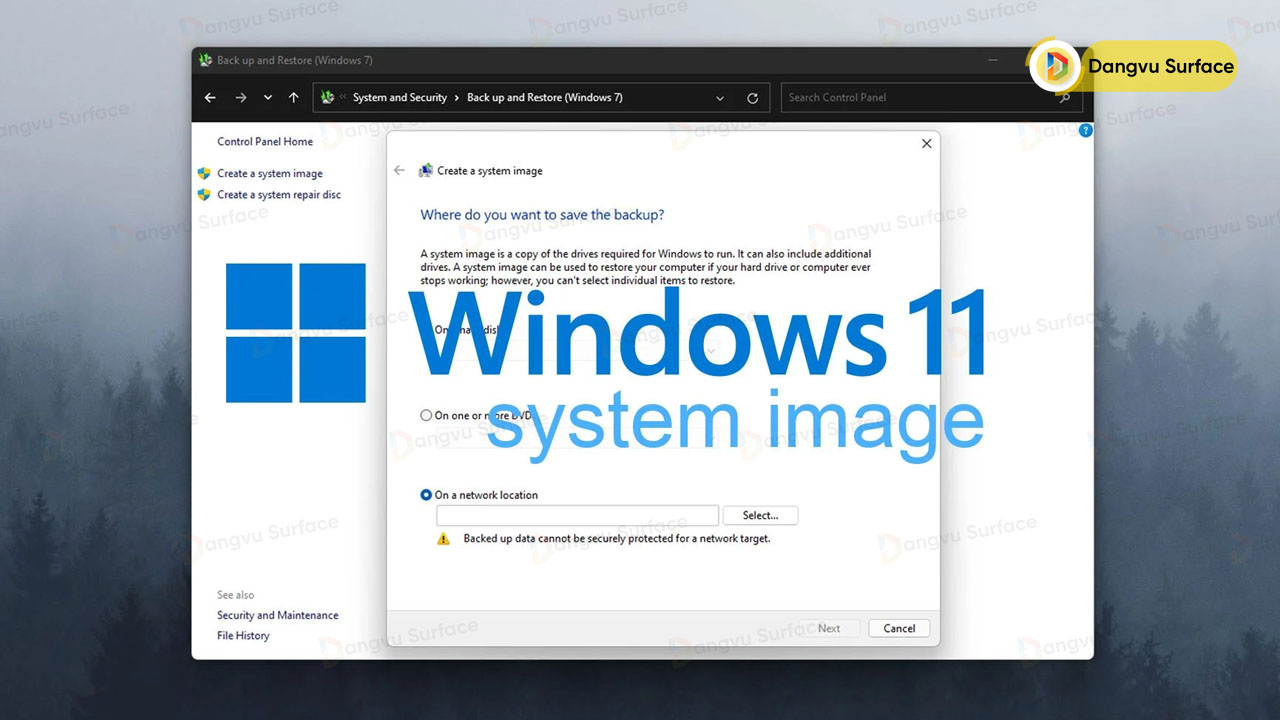Image resolution: width=1280 pixels, height=720 pixels.
Task: Click the shield icon beside Create a system repair disc
Action: tap(204, 195)
